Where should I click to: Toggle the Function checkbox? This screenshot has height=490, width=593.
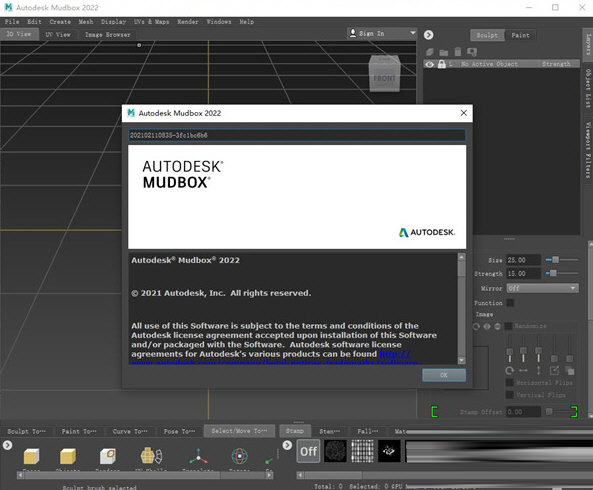pyautogui.click(x=510, y=302)
